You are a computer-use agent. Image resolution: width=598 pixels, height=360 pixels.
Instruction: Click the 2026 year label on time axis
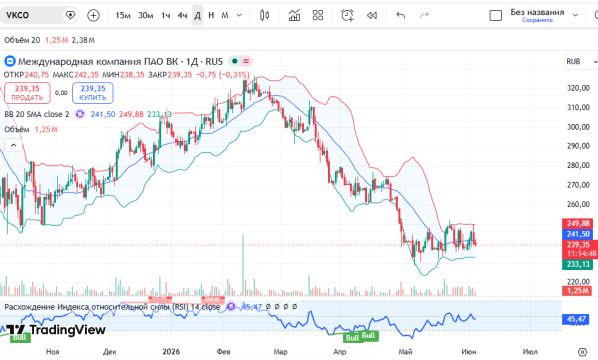[171, 352]
